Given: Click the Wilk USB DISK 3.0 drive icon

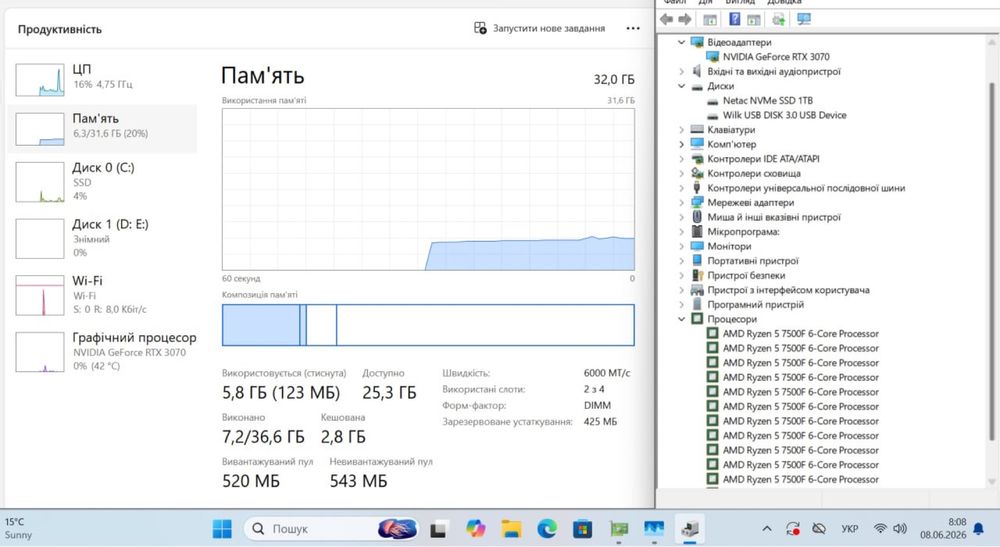Looking at the screenshot, I should point(712,115).
